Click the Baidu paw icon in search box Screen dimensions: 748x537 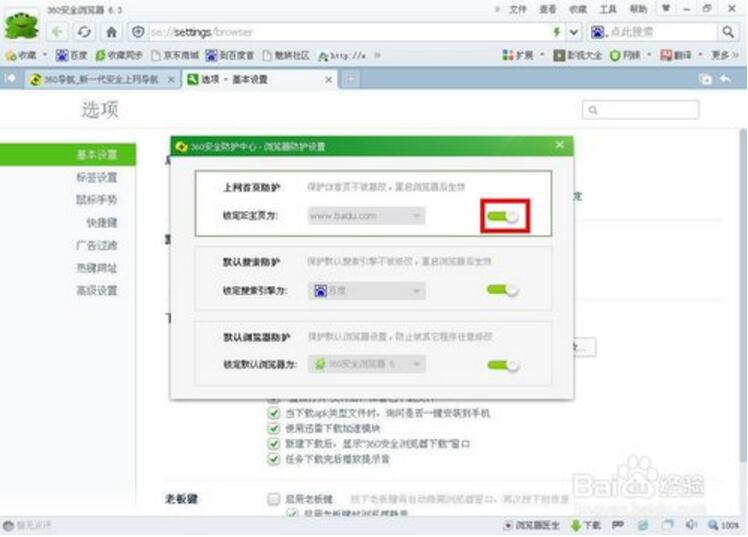598,32
